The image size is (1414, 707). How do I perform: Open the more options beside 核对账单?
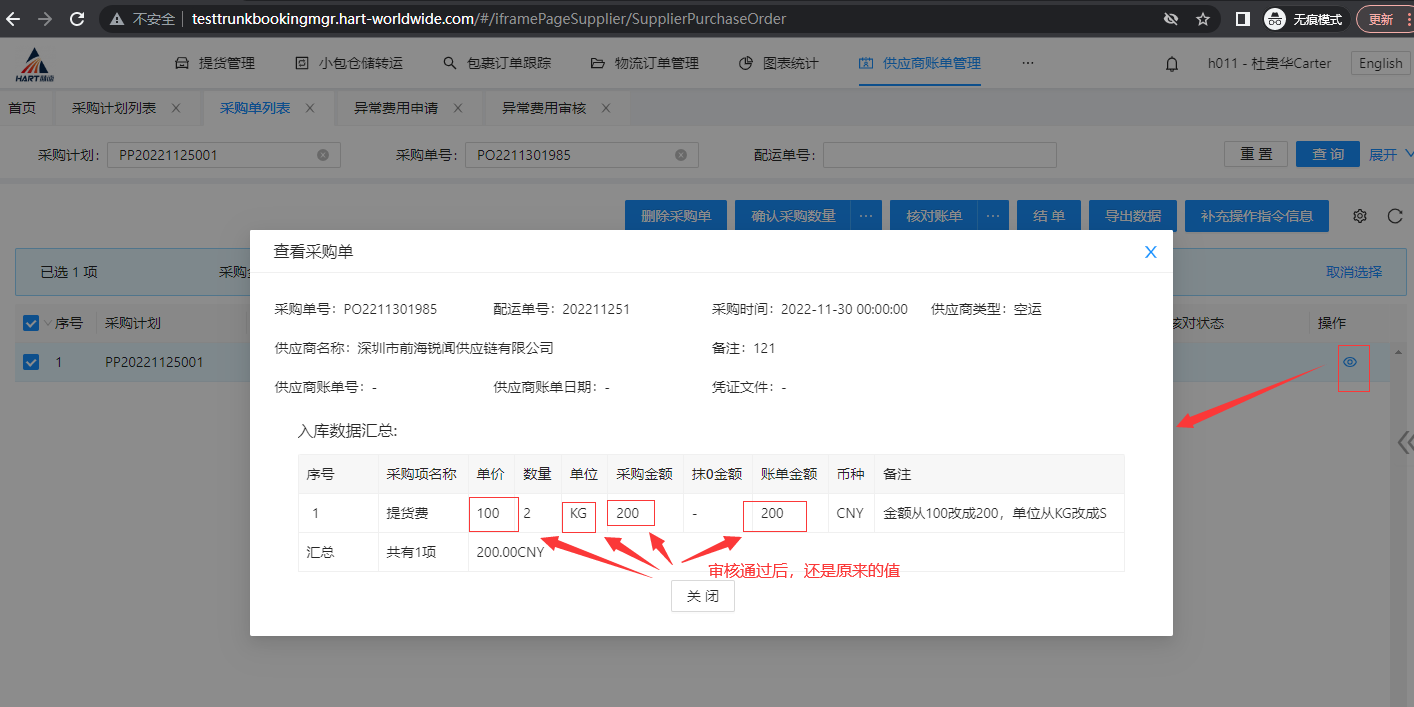coord(992,216)
